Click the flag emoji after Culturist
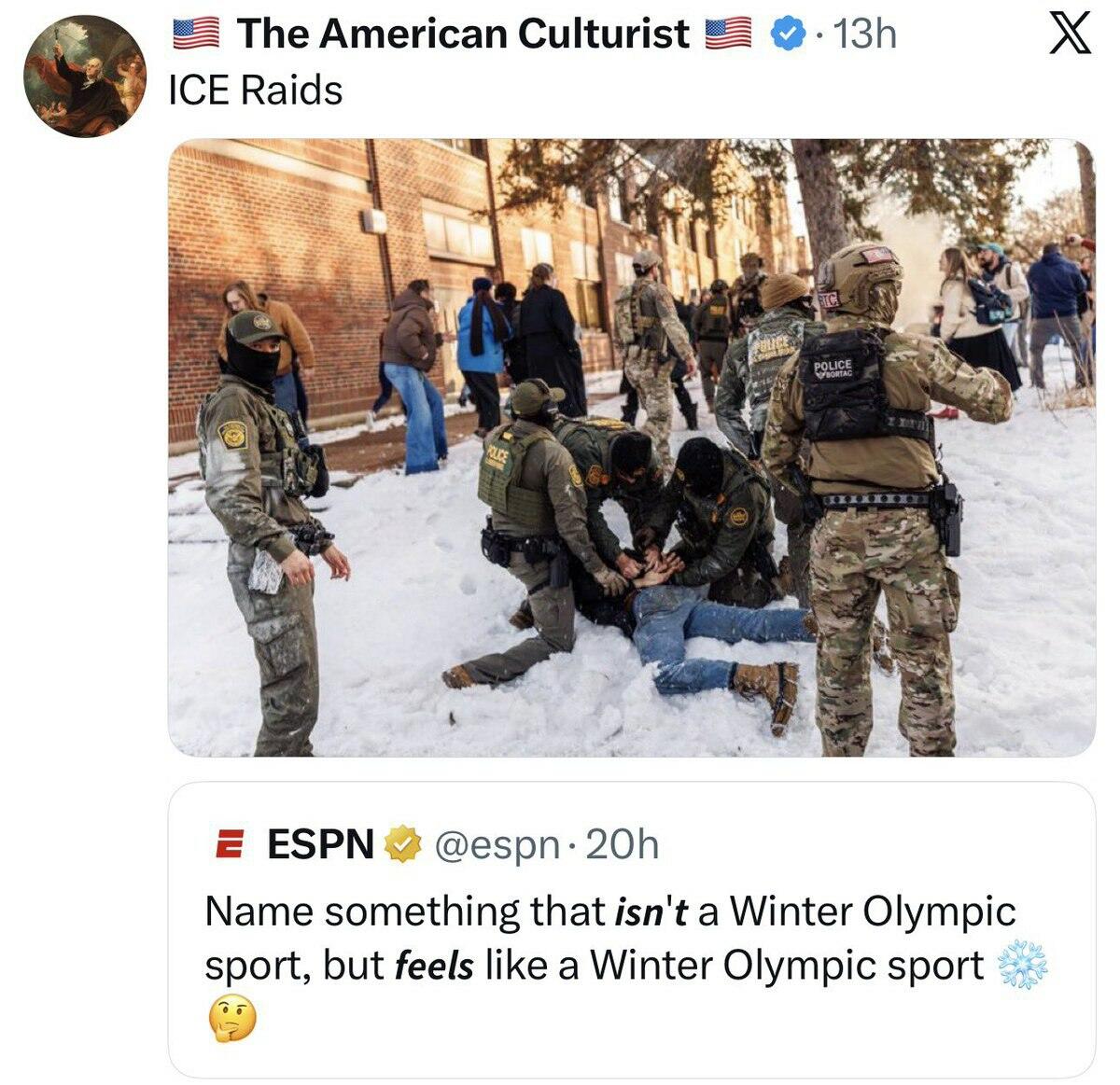The height and width of the screenshot is (1085, 1120). [728, 35]
